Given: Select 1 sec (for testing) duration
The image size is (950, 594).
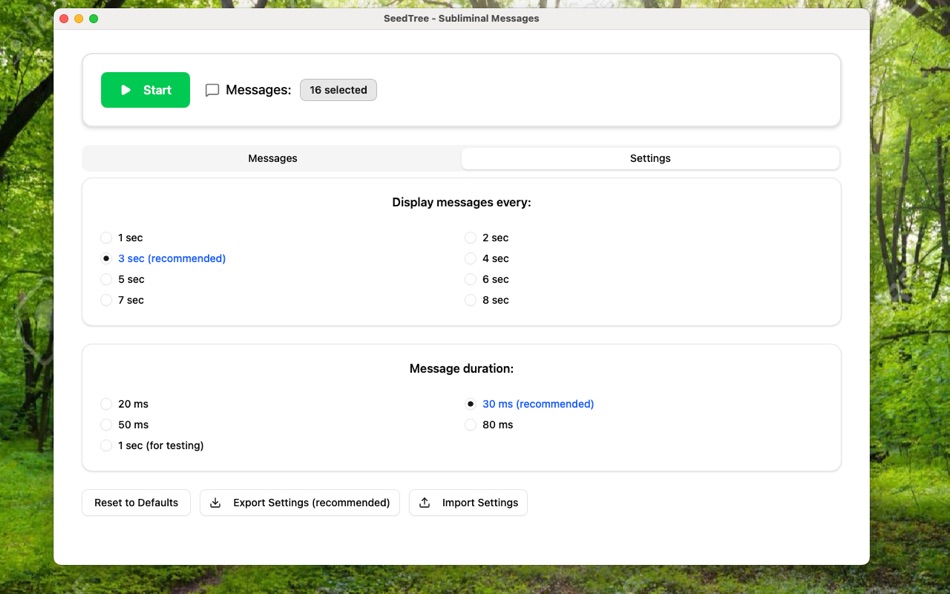Looking at the screenshot, I should 106,445.
